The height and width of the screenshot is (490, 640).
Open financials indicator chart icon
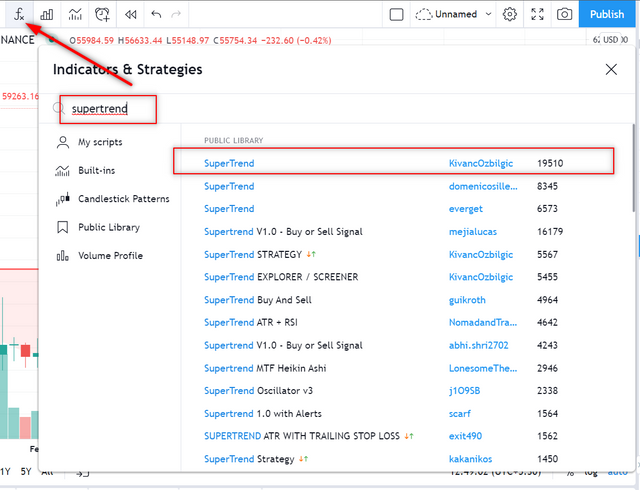[75, 15]
